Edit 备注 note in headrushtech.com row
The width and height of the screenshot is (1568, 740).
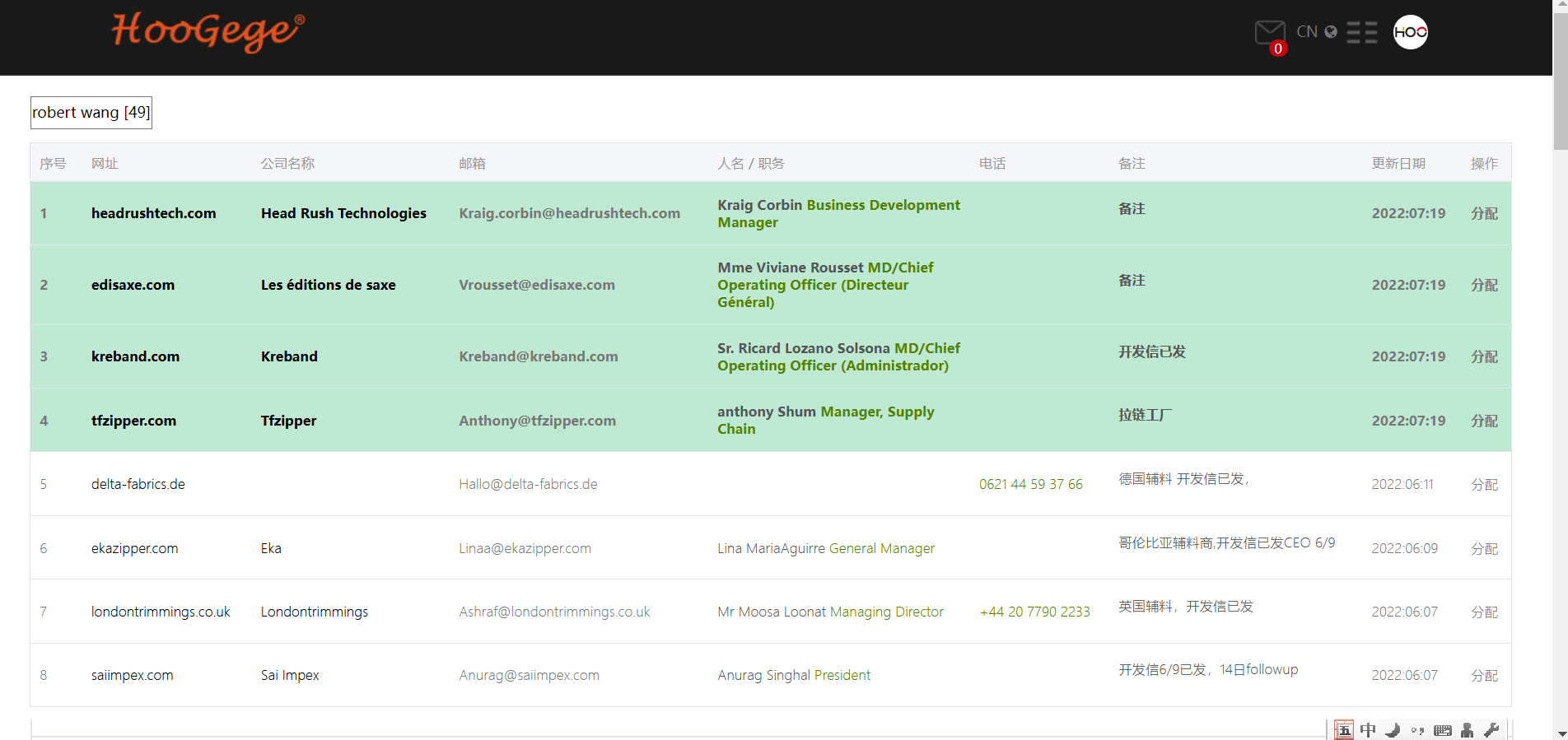pyautogui.click(x=1132, y=208)
